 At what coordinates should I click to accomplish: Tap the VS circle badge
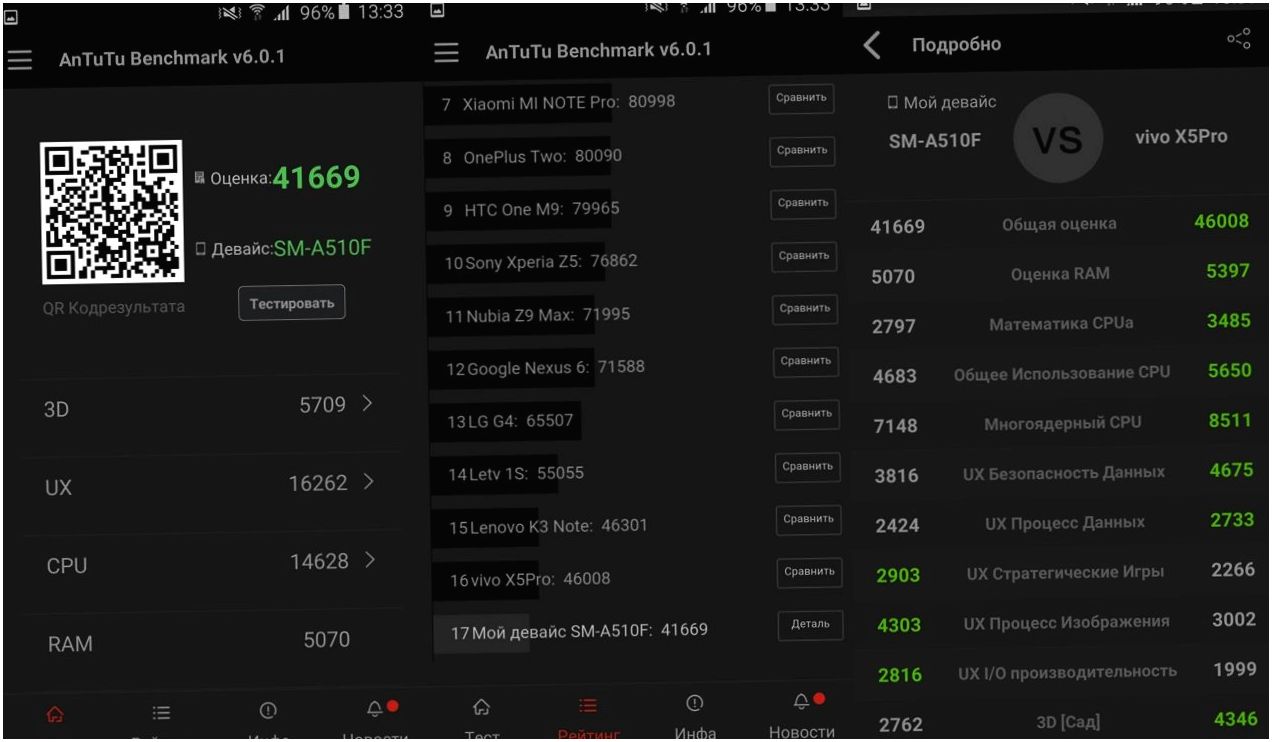1058,139
